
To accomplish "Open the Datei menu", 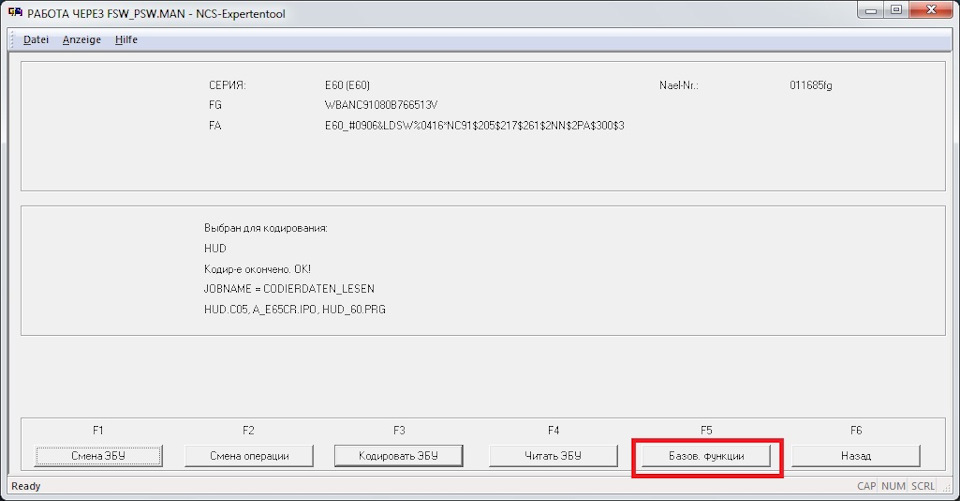I will point(36,40).
